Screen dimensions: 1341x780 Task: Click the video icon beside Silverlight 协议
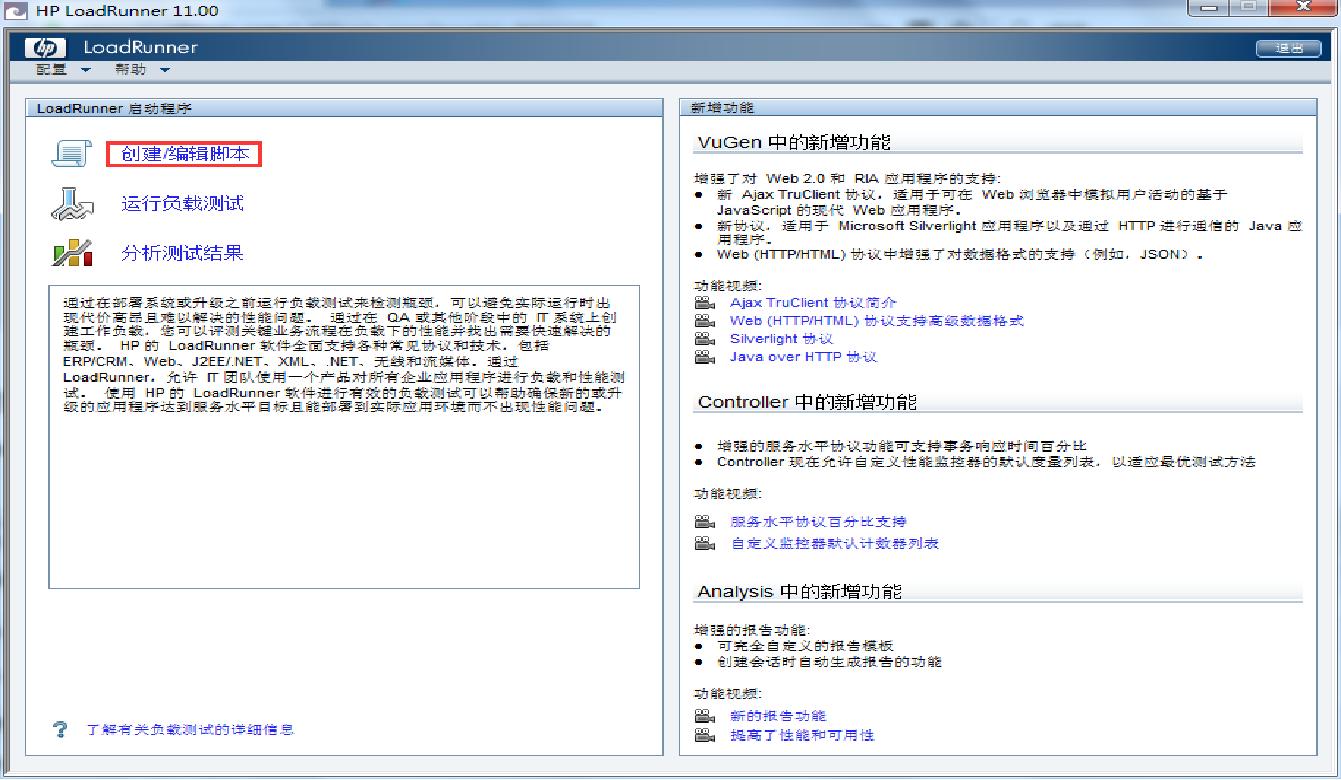(707, 339)
